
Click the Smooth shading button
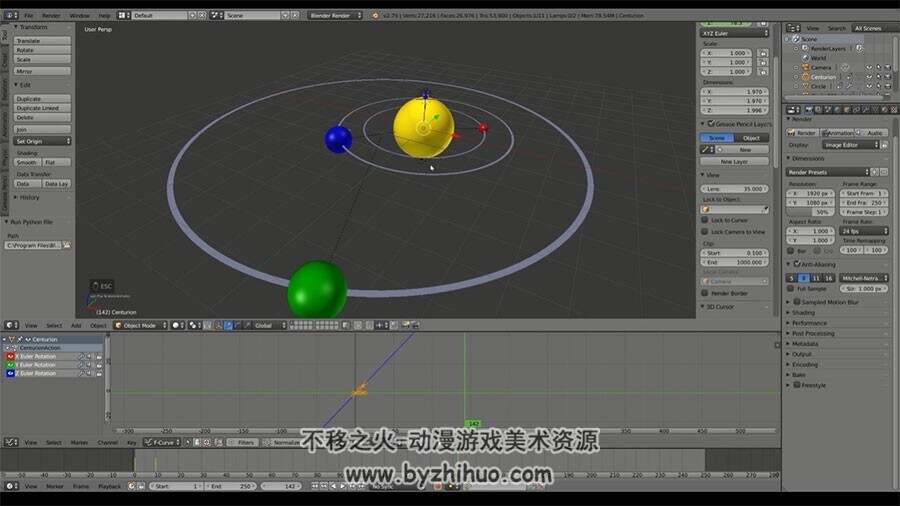(x=27, y=162)
